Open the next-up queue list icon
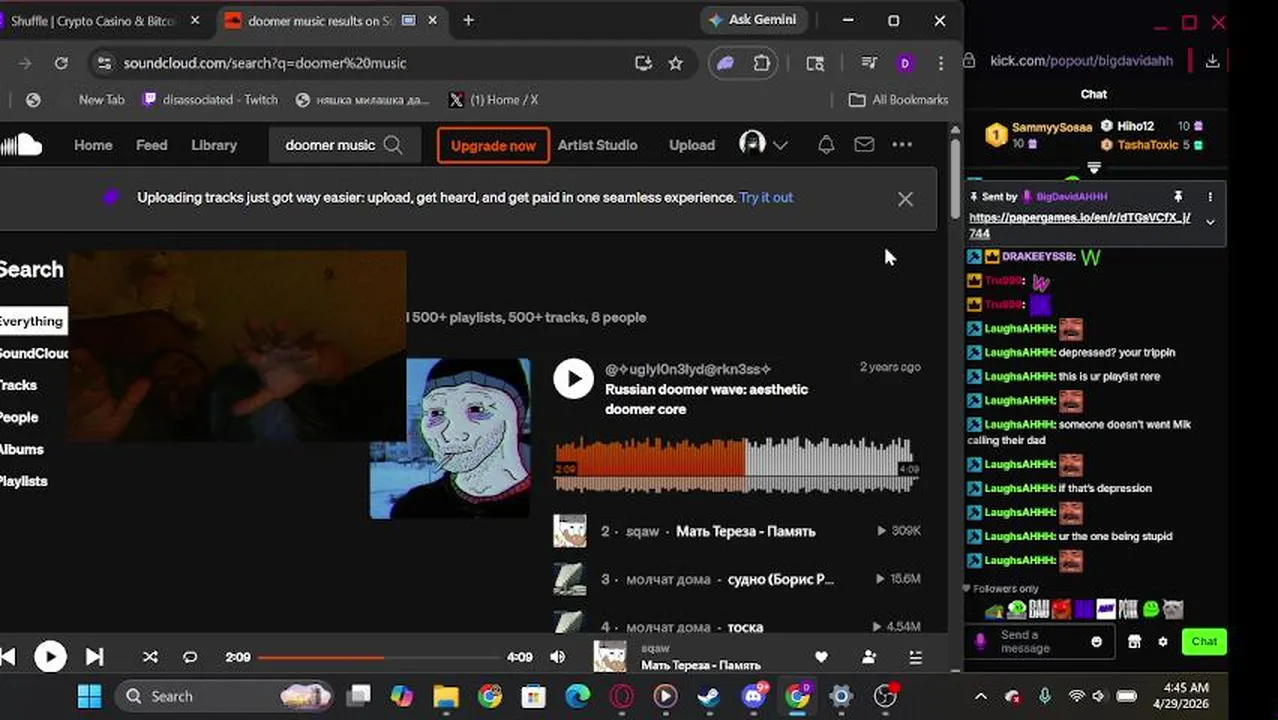The image size is (1278, 720). [x=915, y=657]
